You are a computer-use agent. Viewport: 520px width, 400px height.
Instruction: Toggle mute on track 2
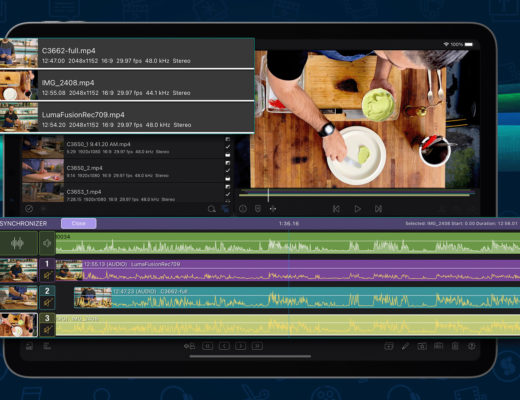click(x=47, y=302)
